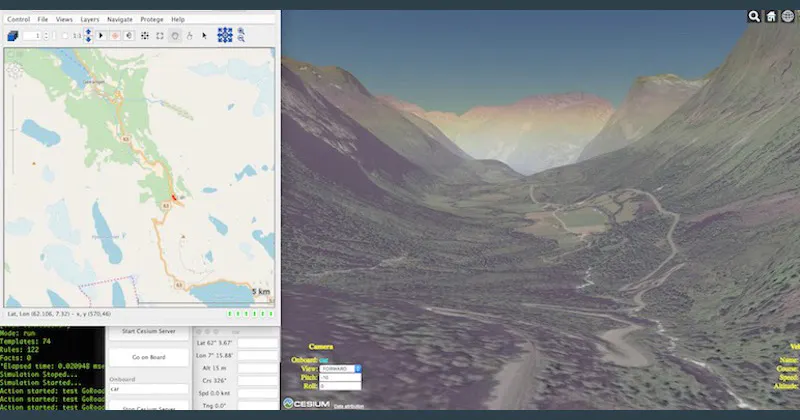Click the Spd 0.0 knt input field
This screenshot has width=800, height=420.
coord(258,393)
